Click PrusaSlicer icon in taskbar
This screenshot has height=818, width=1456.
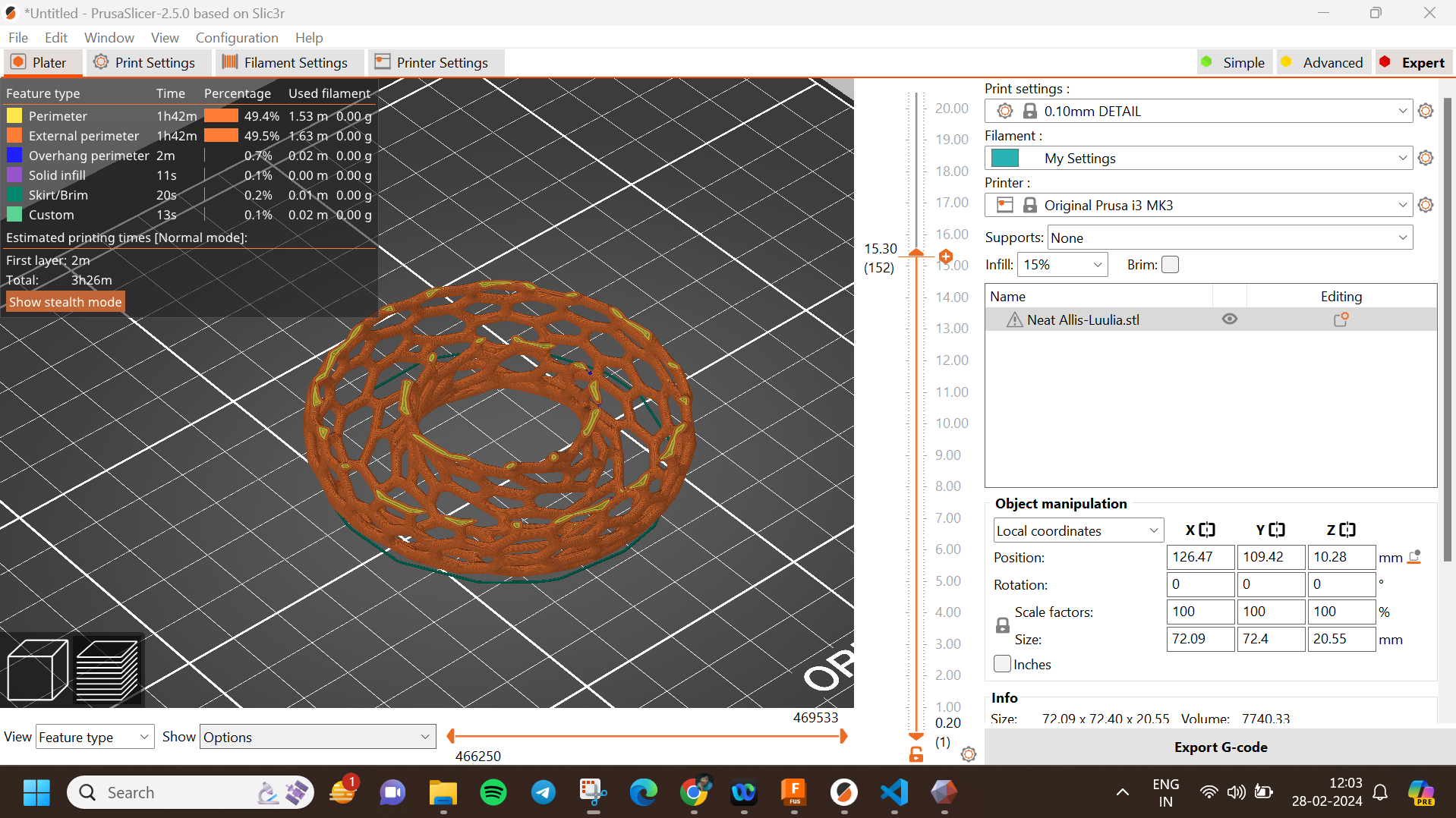[x=844, y=793]
